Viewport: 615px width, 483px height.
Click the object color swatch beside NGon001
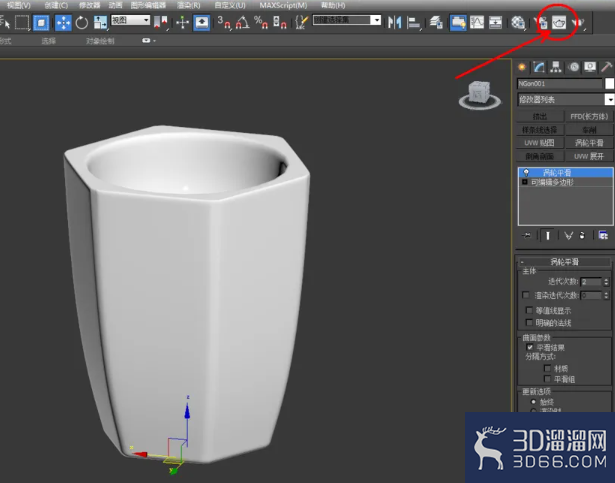[610, 84]
